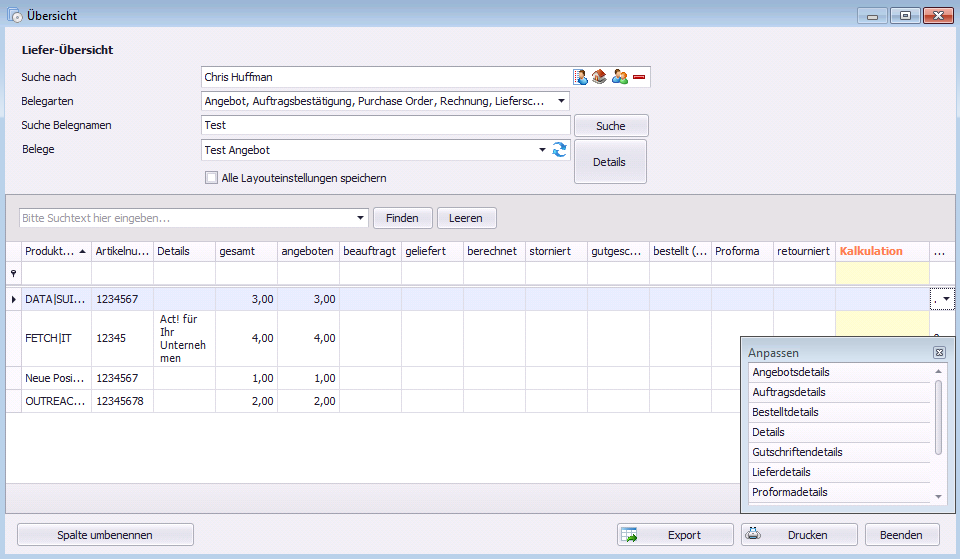Click the Übersicht window icon in title bar

[x=15, y=15]
